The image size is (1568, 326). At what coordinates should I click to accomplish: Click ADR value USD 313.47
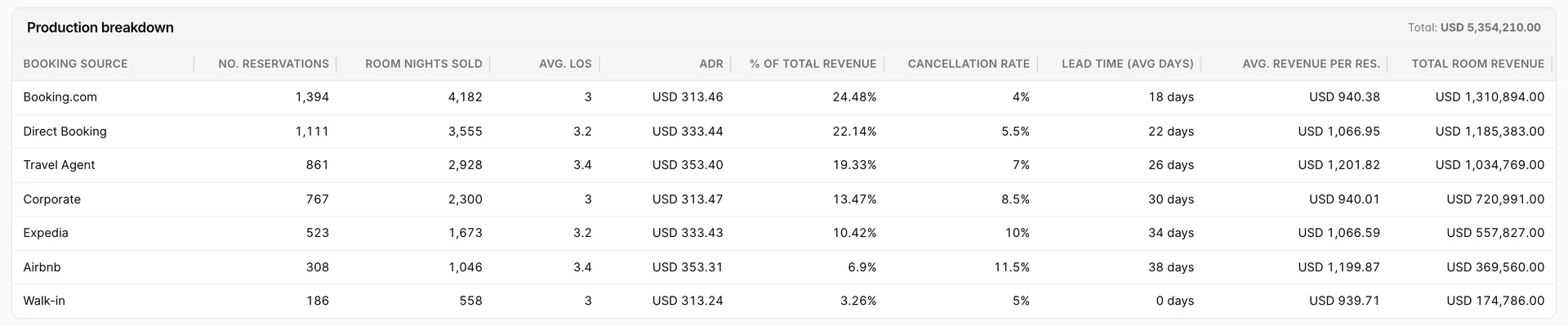click(x=688, y=199)
